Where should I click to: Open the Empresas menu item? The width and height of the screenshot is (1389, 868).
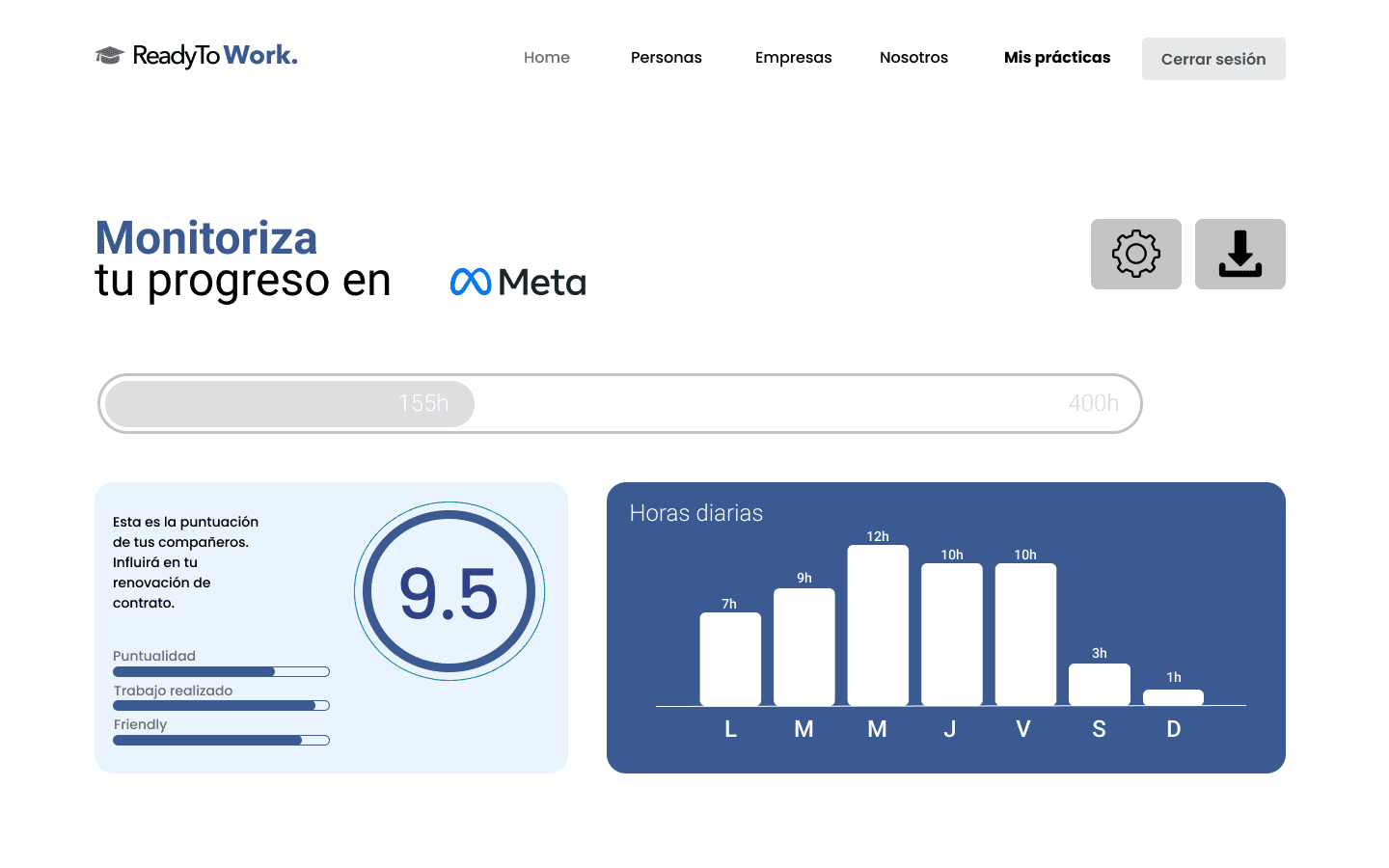click(x=793, y=58)
